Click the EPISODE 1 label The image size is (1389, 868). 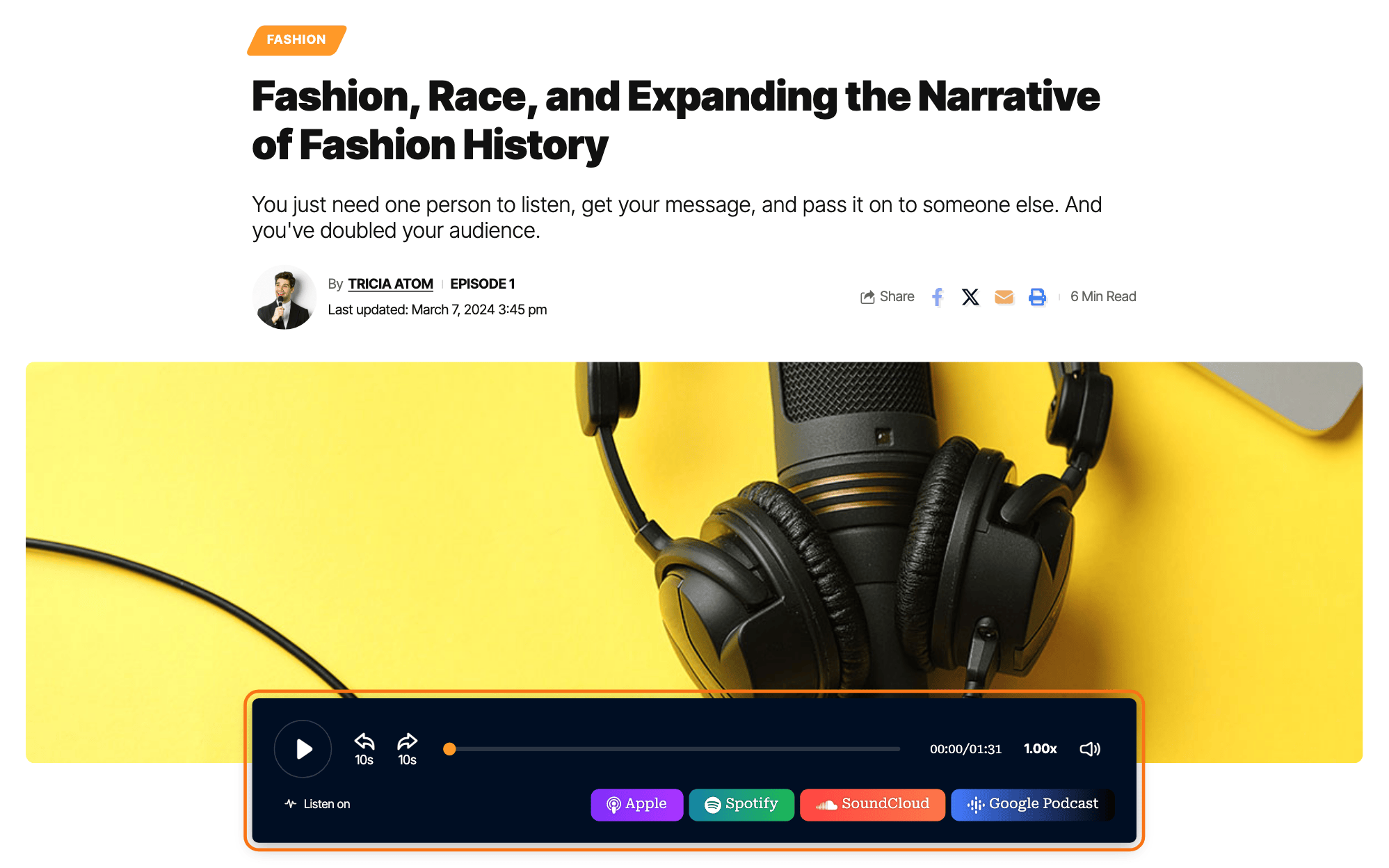click(482, 284)
